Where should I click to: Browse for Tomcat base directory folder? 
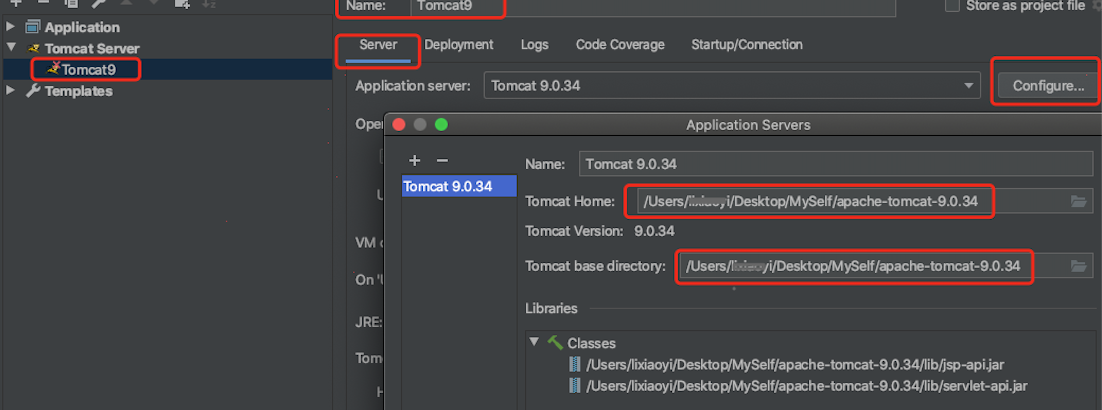[1078, 266]
